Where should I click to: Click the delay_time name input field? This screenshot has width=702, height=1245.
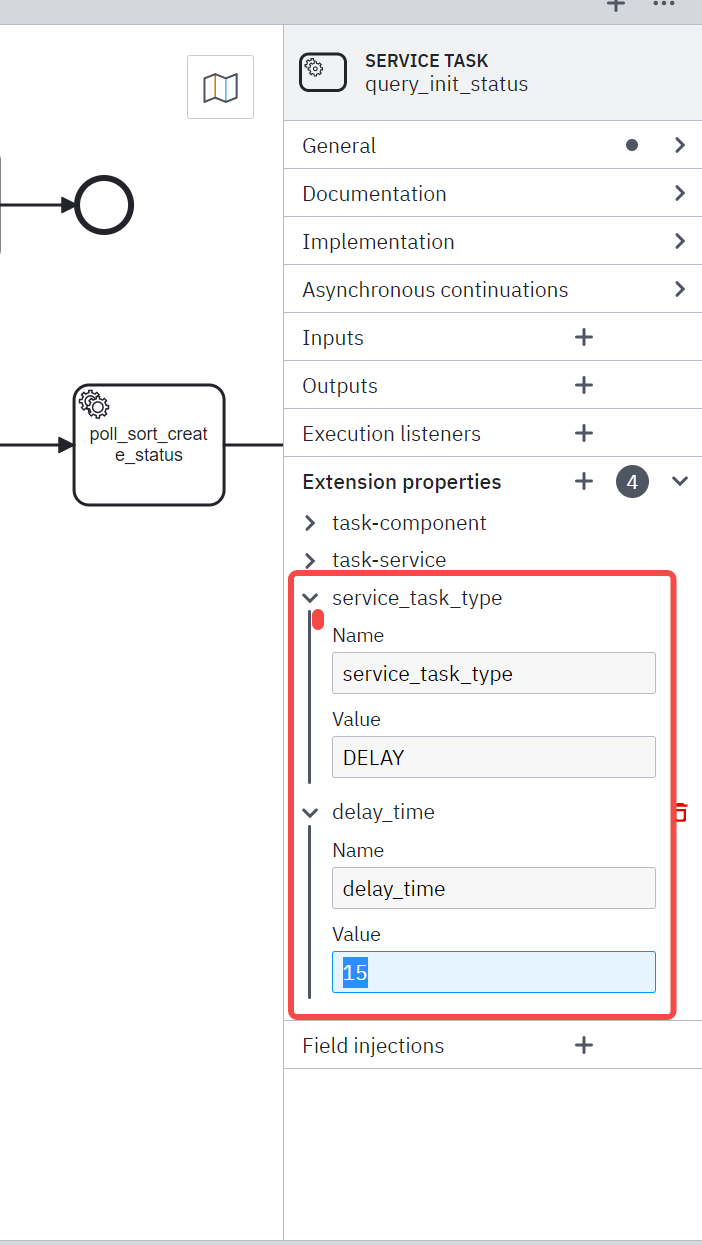(494, 888)
